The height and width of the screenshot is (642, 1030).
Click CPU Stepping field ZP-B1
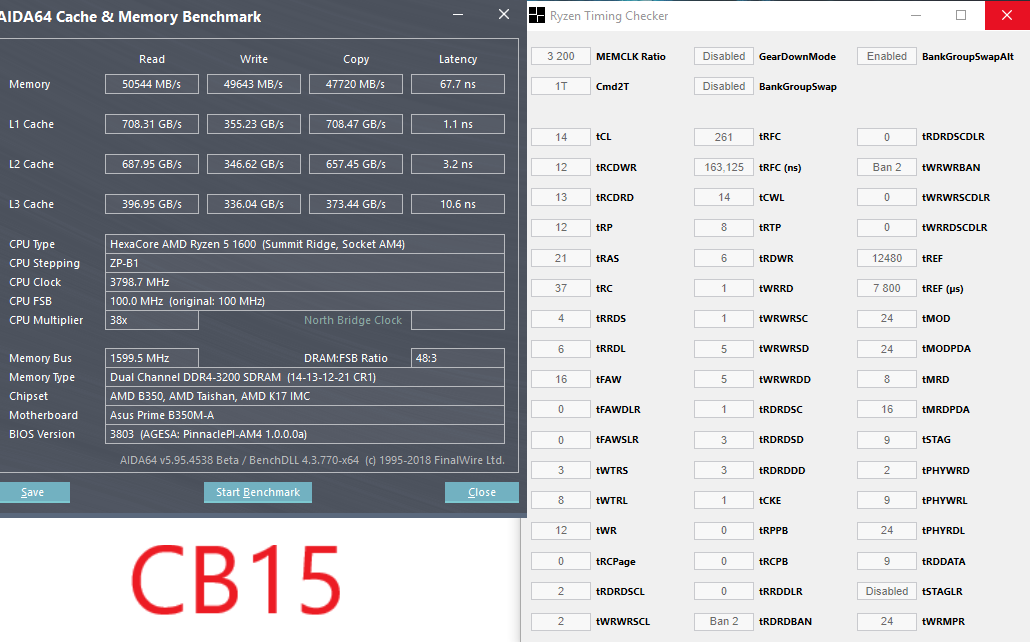click(x=305, y=263)
